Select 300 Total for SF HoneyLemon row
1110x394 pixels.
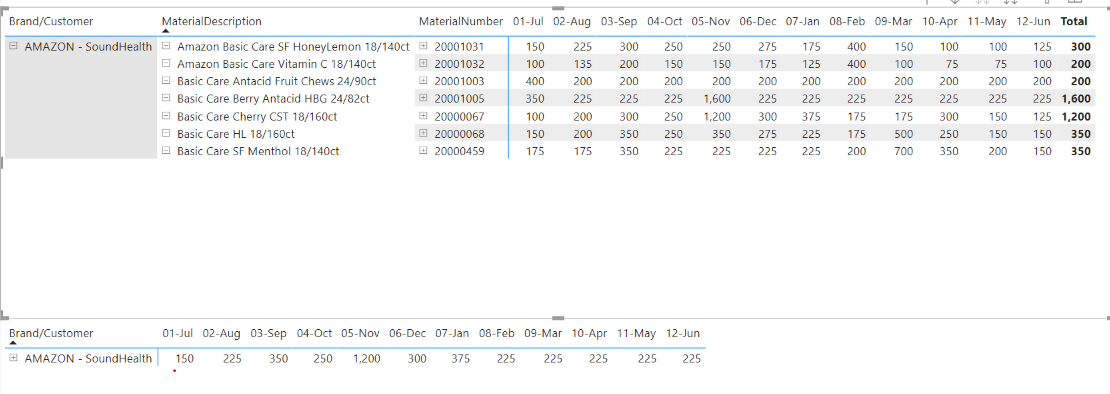tap(1080, 47)
